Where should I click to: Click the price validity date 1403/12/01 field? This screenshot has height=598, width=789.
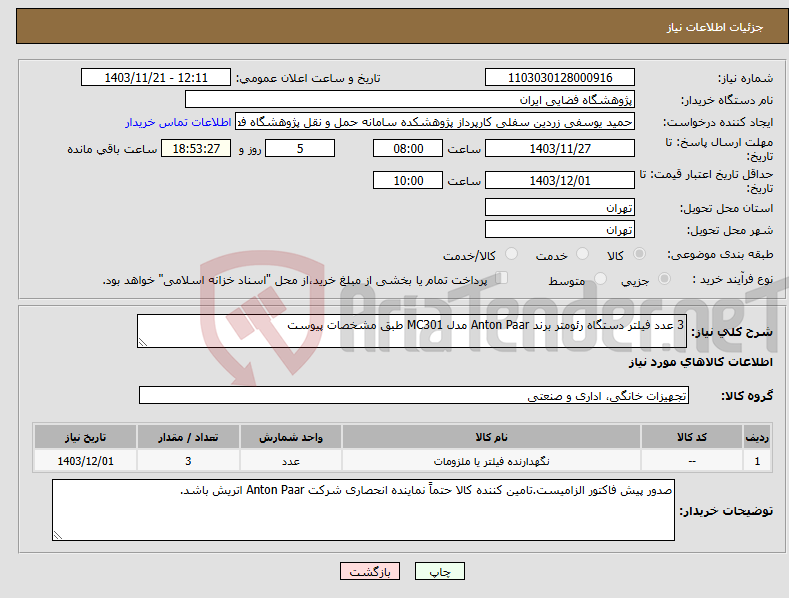point(560,180)
